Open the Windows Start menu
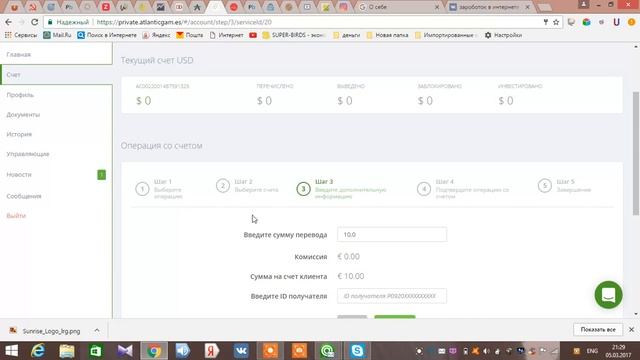Viewport: 640px width, 360px height. (x=11, y=351)
